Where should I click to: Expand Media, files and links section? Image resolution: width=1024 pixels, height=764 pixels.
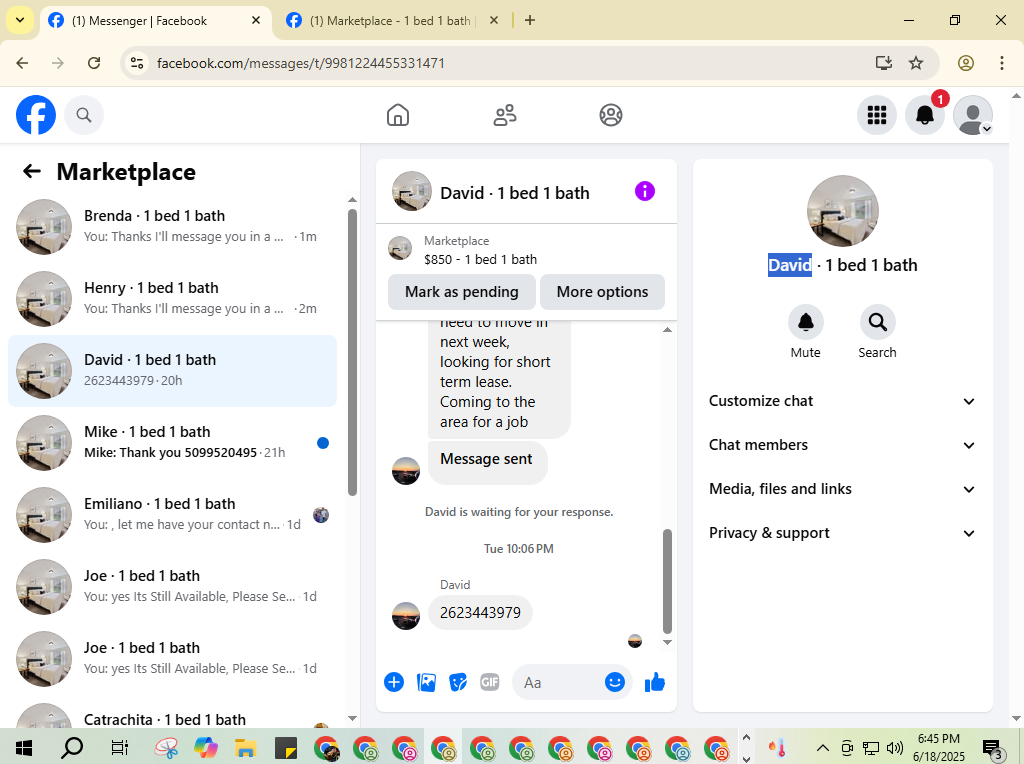[842, 489]
